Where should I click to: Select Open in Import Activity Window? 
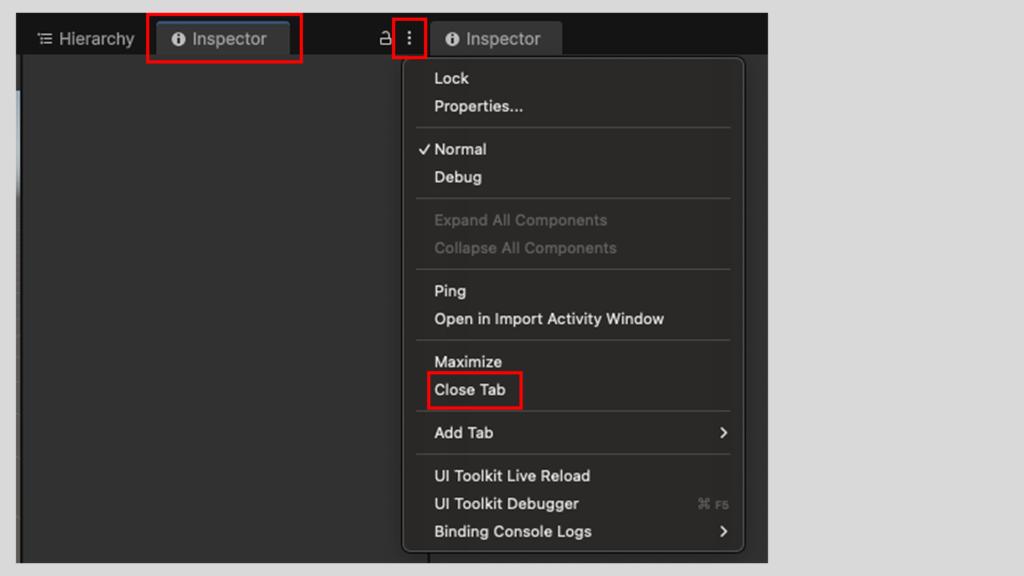[x=548, y=319]
